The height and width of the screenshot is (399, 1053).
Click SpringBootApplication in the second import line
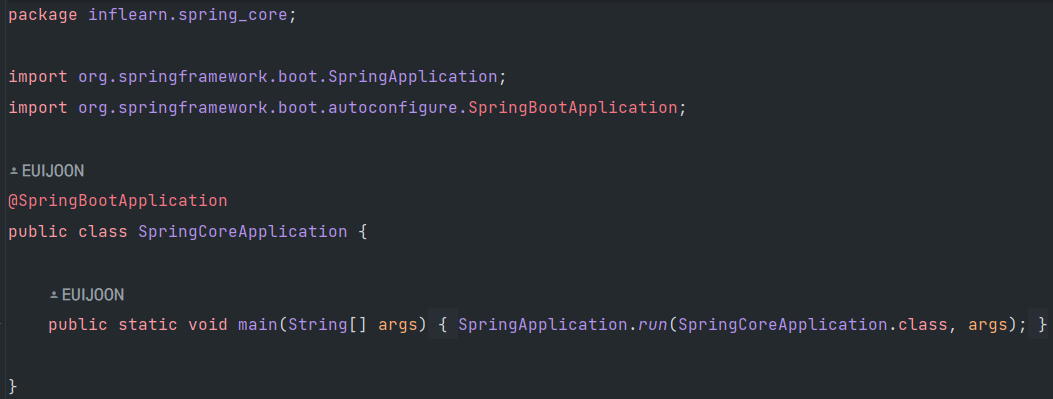[x=573, y=107]
